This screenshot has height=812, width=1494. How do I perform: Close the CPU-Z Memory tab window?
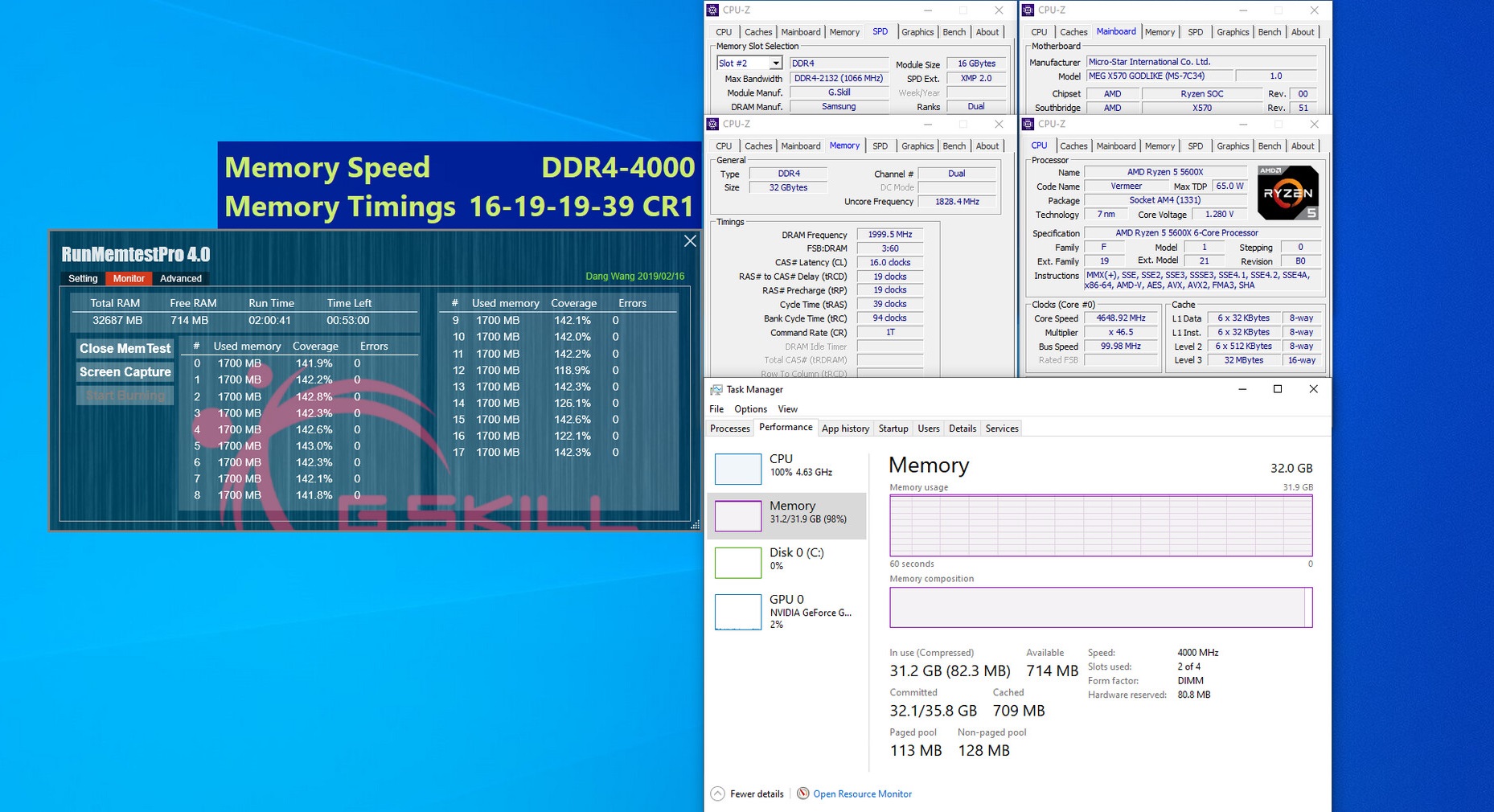click(x=999, y=125)
